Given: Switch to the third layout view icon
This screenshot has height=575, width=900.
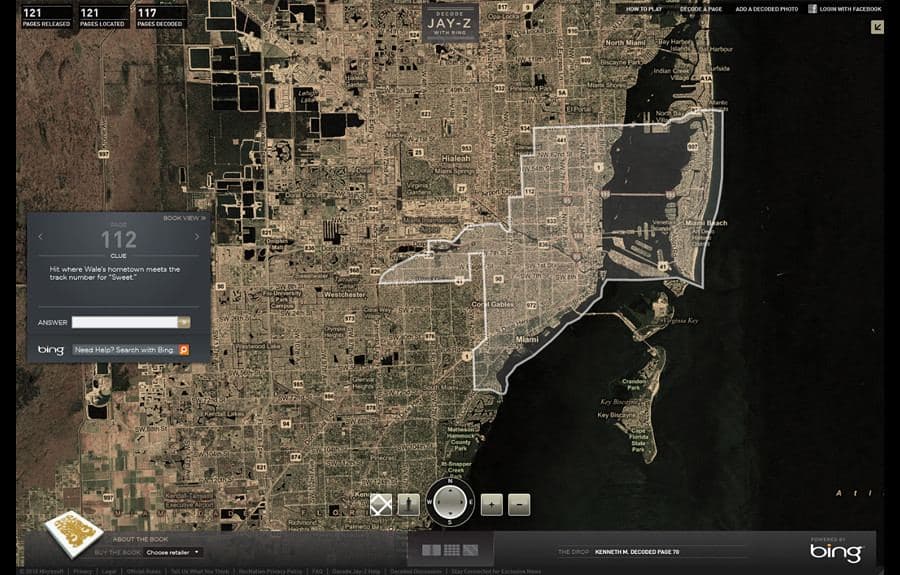Looking at the screenshot, I should pyautogui.click(x=470, y=550).
